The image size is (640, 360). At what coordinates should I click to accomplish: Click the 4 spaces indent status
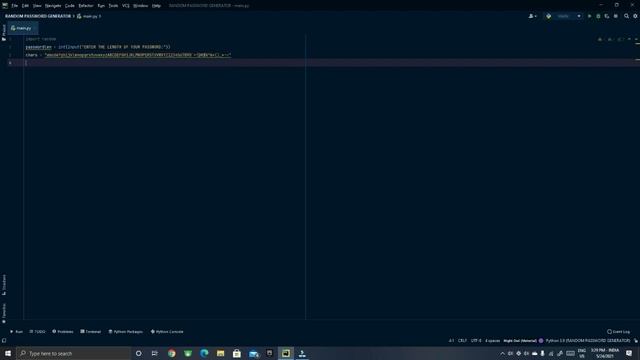[x=492, y=340]
